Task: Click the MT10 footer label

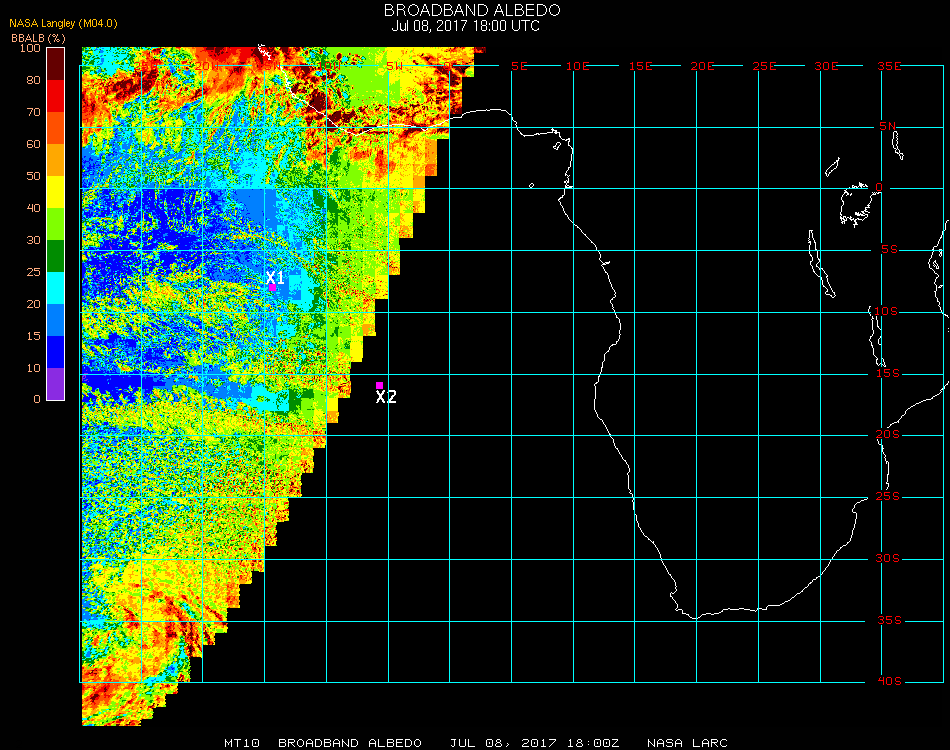Action: point(242,743)
